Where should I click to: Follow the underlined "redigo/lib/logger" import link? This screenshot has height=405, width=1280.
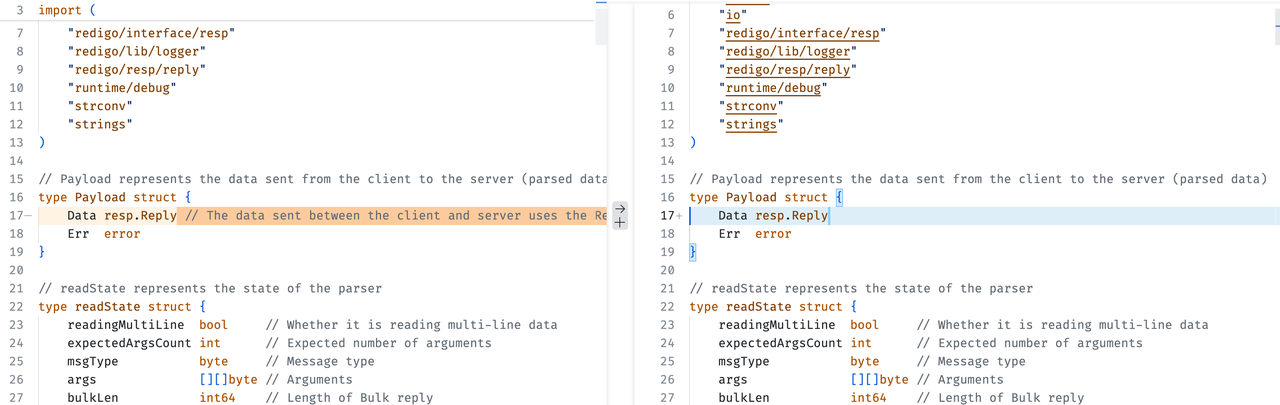click(788, 51)
